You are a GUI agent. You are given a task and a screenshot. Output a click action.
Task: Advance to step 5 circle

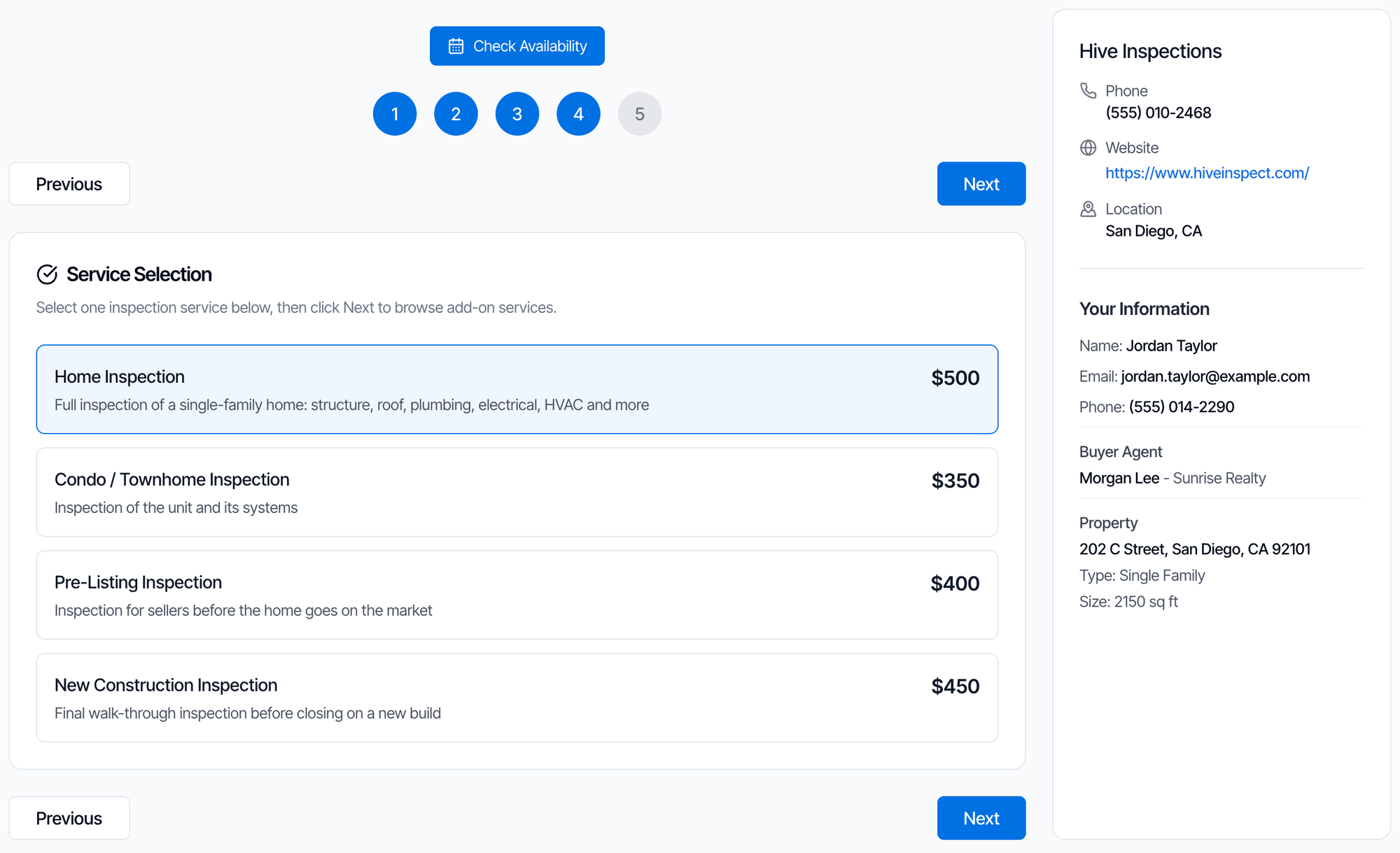pyautogui.click(x=640, y=113)
